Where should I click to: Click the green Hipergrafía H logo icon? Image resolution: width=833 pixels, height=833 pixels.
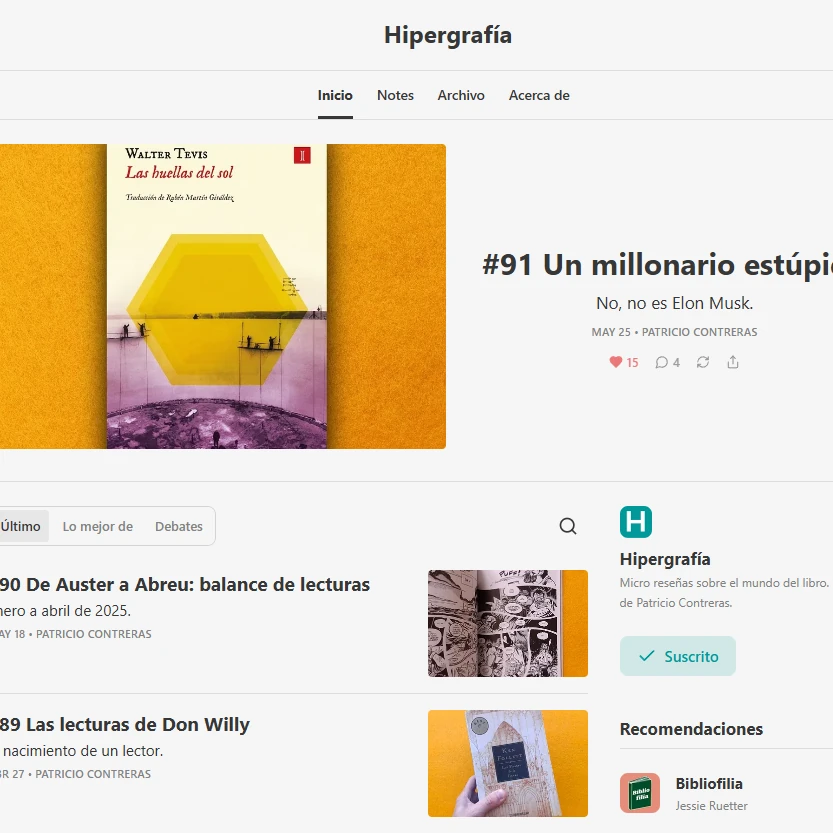tap(635, 522)
